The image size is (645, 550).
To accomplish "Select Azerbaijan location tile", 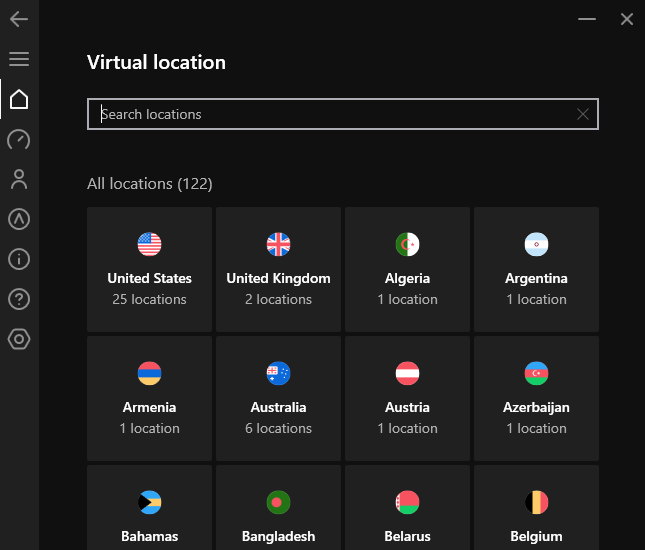I will coord(536,399).
